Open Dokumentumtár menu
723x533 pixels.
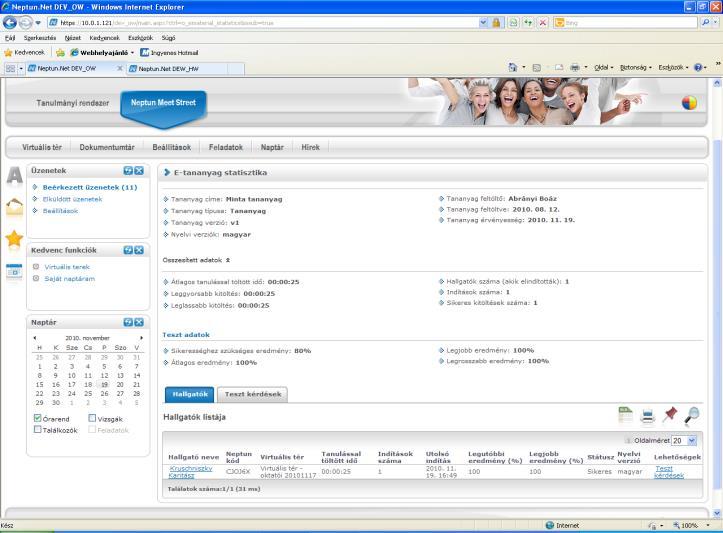point(107,147)
